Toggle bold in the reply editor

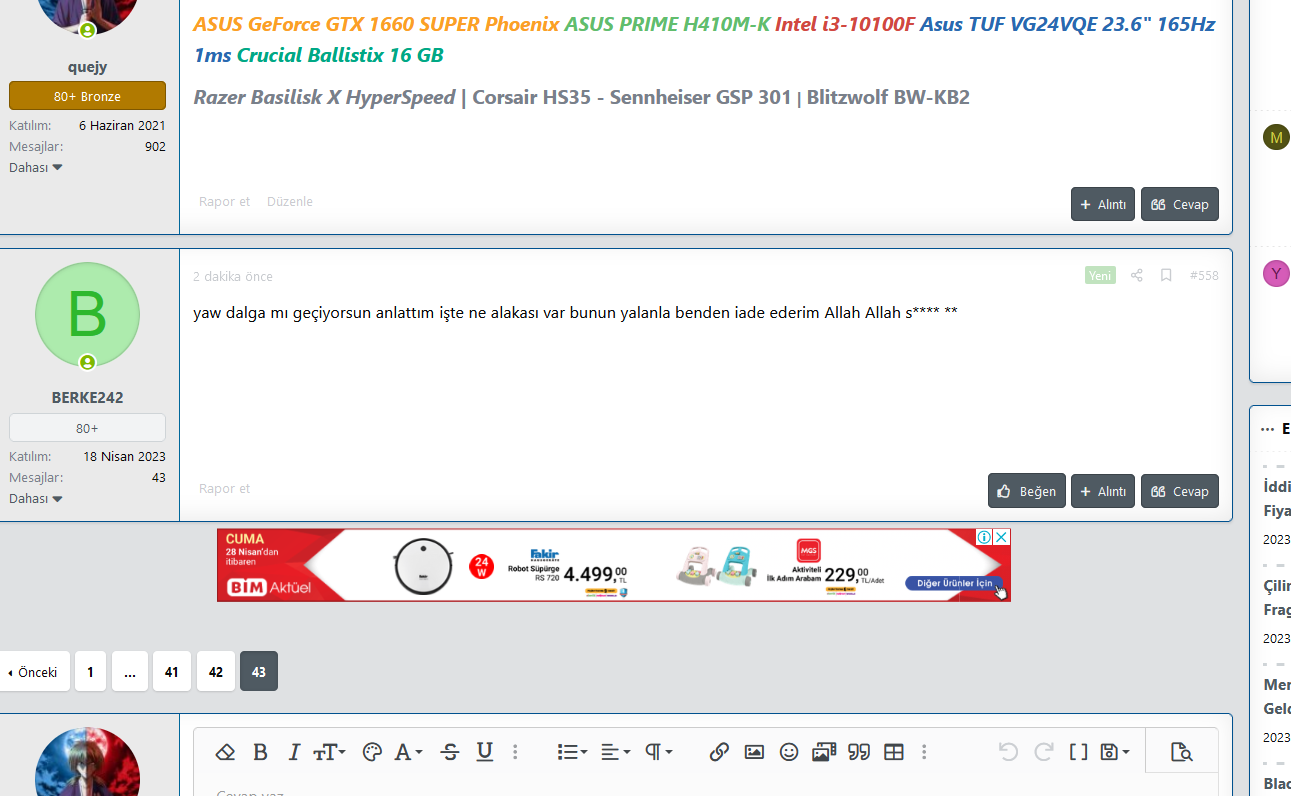tap(260, 752)
